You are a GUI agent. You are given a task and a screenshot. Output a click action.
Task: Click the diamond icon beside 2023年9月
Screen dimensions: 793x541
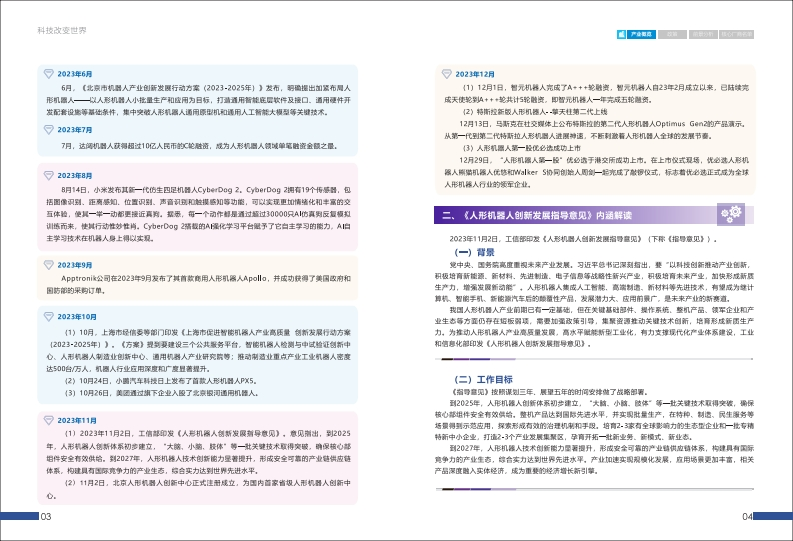click(x=49, y=264)
